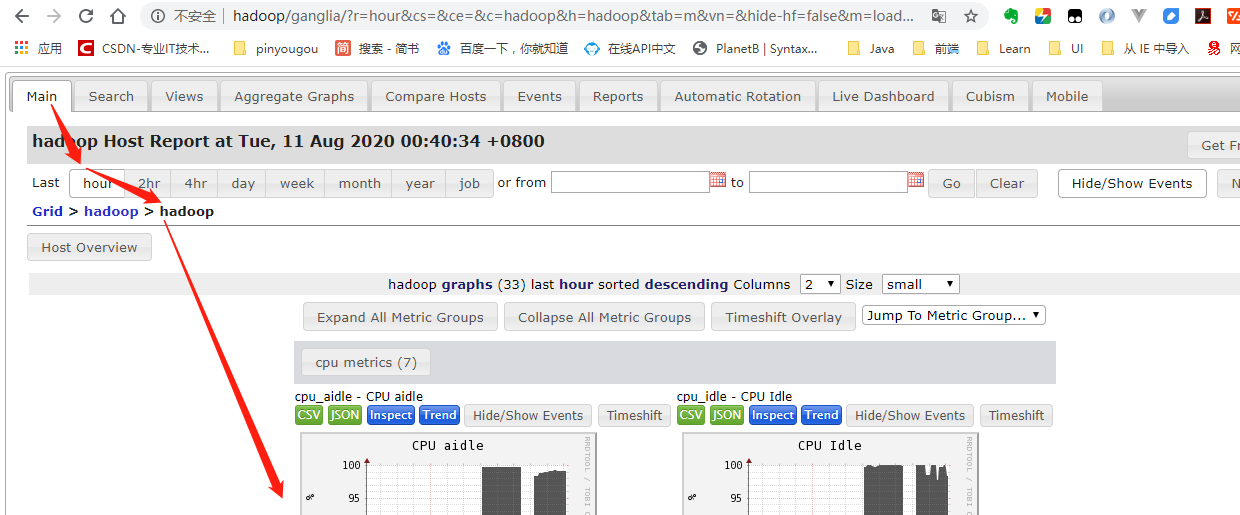Open calendar picker for the from date
1240x515 pixels.
(718, 180)
